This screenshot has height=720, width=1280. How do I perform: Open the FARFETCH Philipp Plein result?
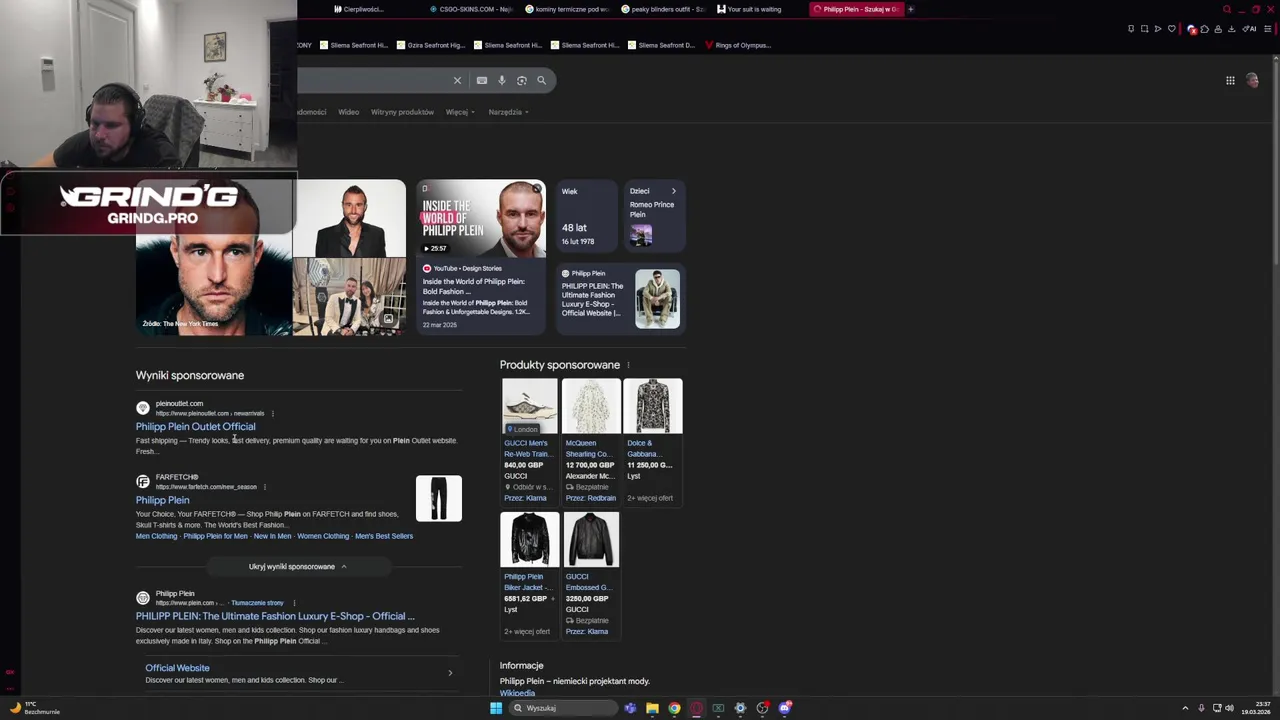[x=162, y=500]
